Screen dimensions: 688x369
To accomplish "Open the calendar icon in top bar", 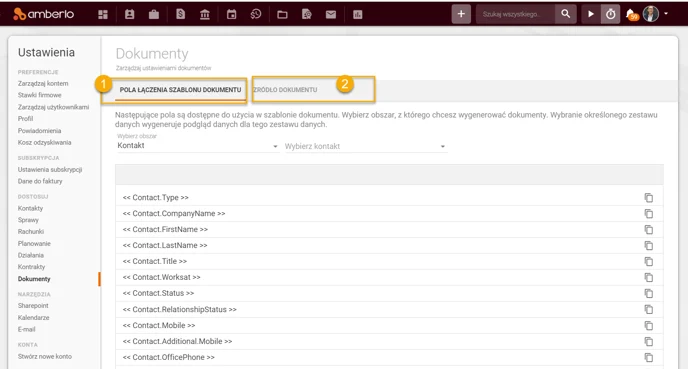I will [231, 14].
